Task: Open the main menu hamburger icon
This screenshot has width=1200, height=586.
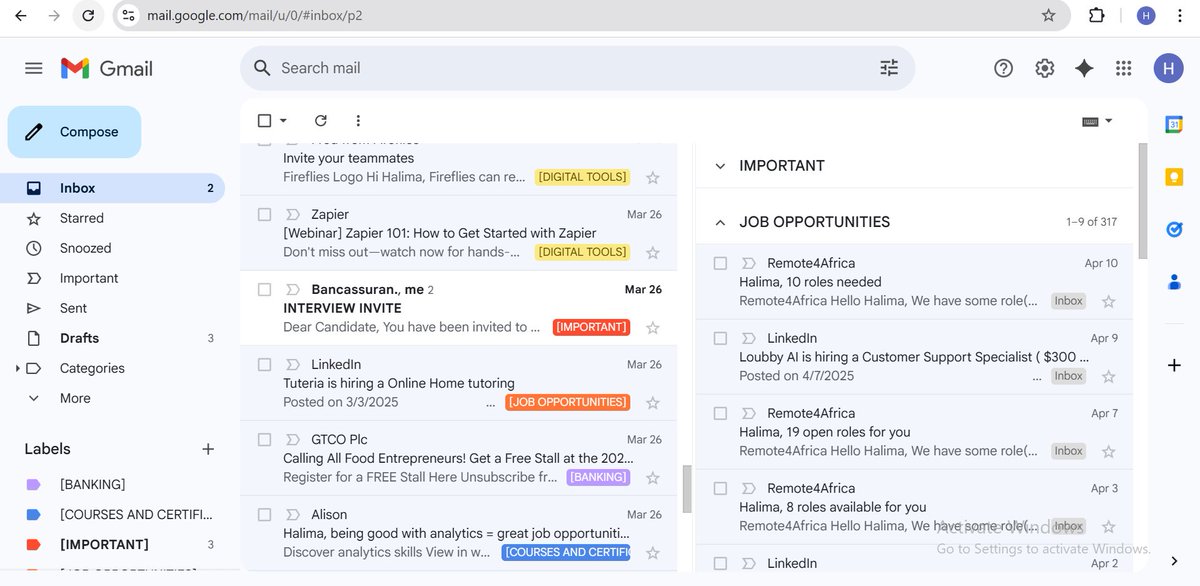Action: click(x=33, y=68)
